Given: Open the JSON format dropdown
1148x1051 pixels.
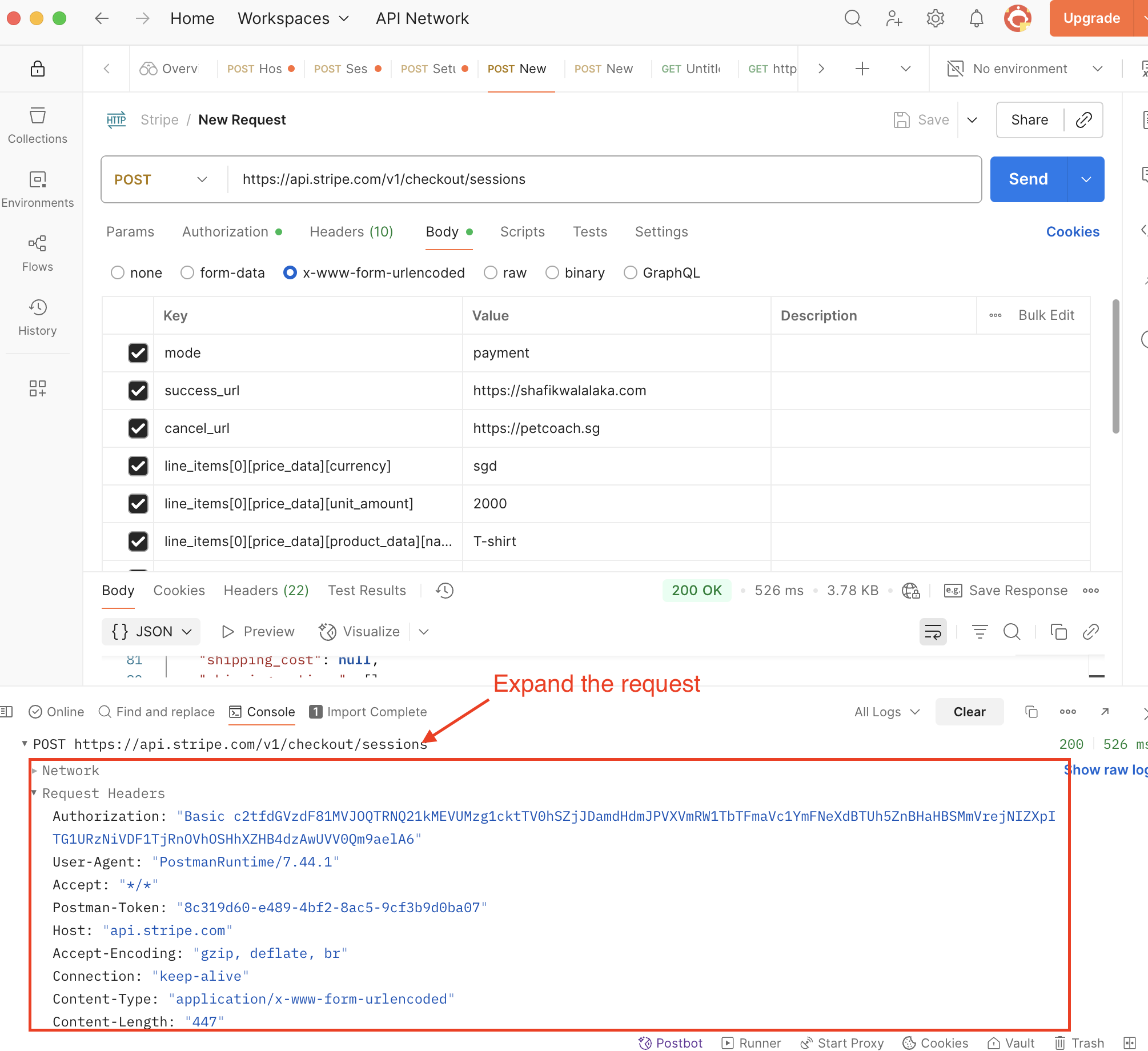Looking at the screenshot, I should (151, 632).
